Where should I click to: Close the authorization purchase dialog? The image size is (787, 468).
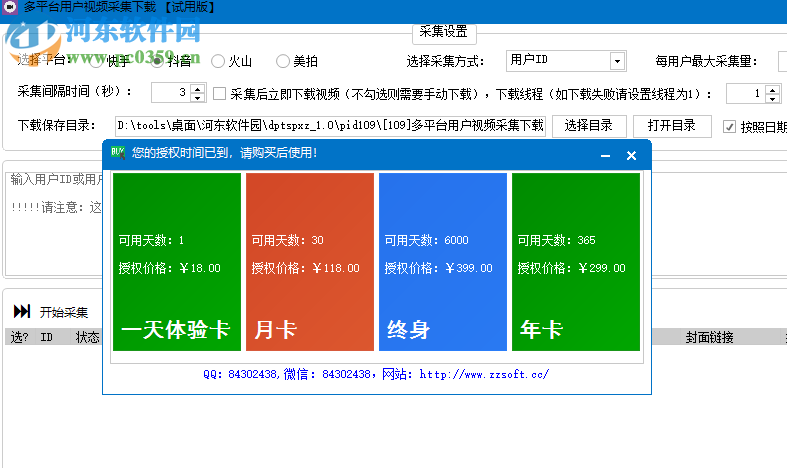click(631, 156)
